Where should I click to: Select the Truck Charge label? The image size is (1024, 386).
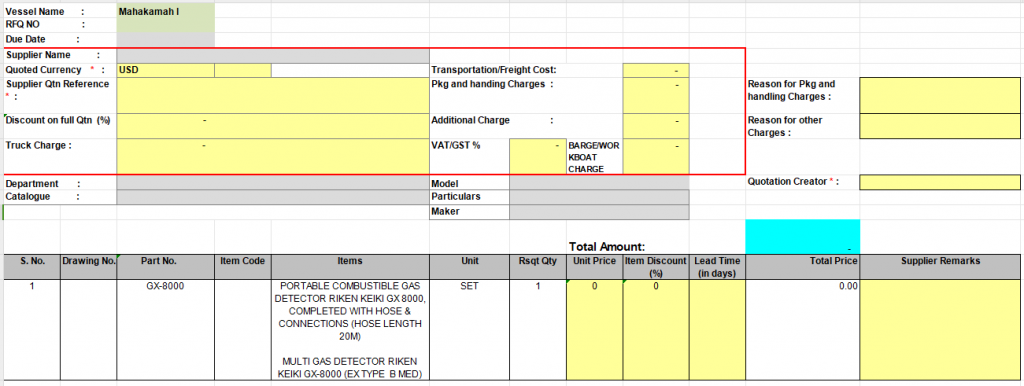click(39, 145)
